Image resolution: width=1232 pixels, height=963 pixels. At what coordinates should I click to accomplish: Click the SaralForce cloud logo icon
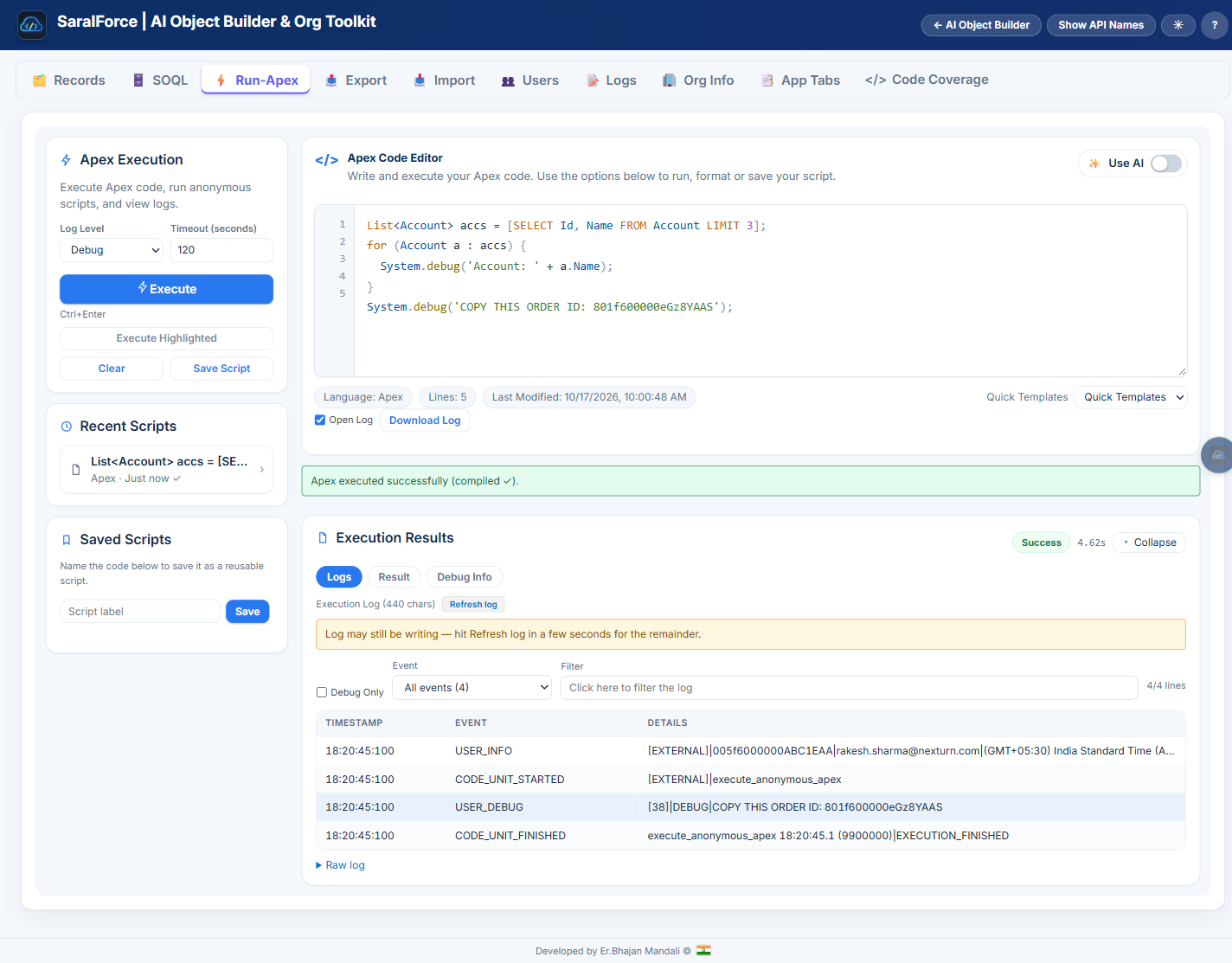(x=32, y=25)
